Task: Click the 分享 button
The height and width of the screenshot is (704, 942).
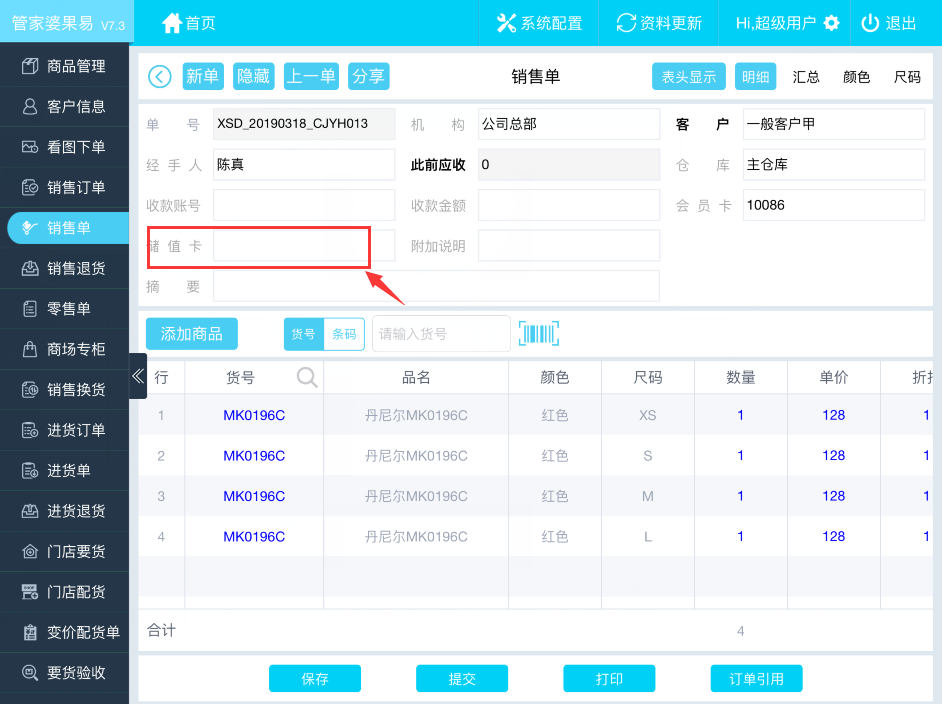Action: (x=368, y=76)
